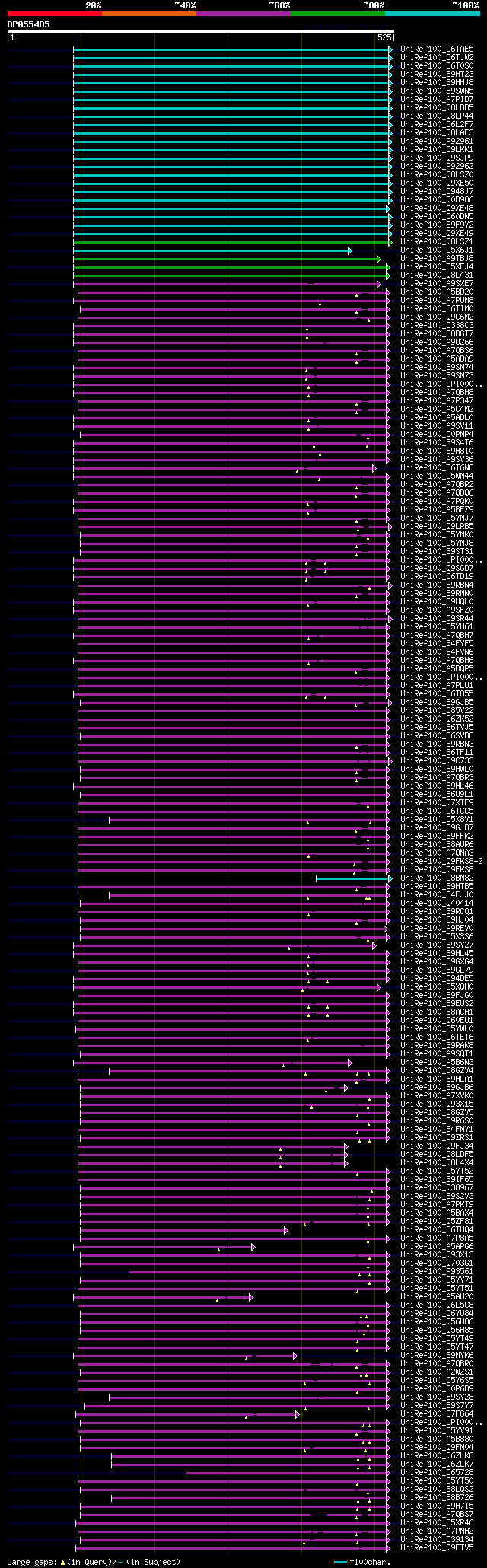The width and height of the screenshot is (487, 1568).
Task: Open hit UniRef100_C6TAE5
Action: (437, 49)
